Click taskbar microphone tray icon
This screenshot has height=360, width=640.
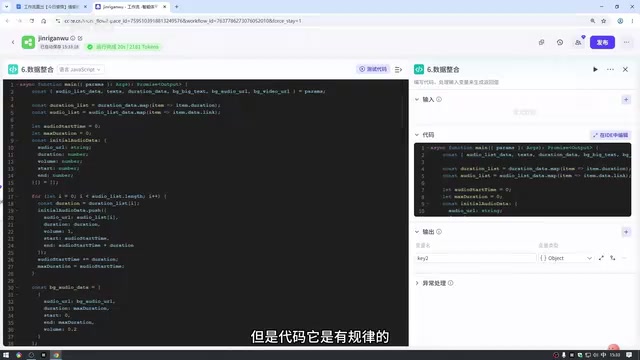[563, 355]
